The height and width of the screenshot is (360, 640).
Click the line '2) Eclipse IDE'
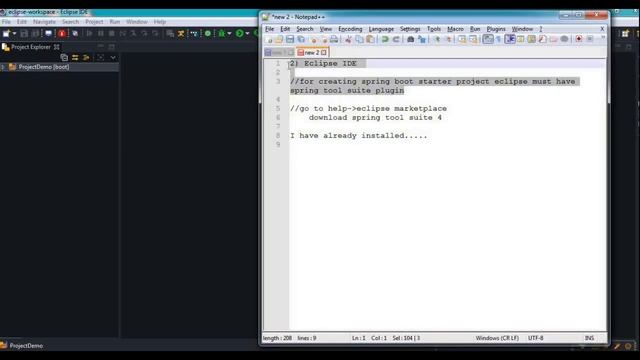tap(323, 64)
